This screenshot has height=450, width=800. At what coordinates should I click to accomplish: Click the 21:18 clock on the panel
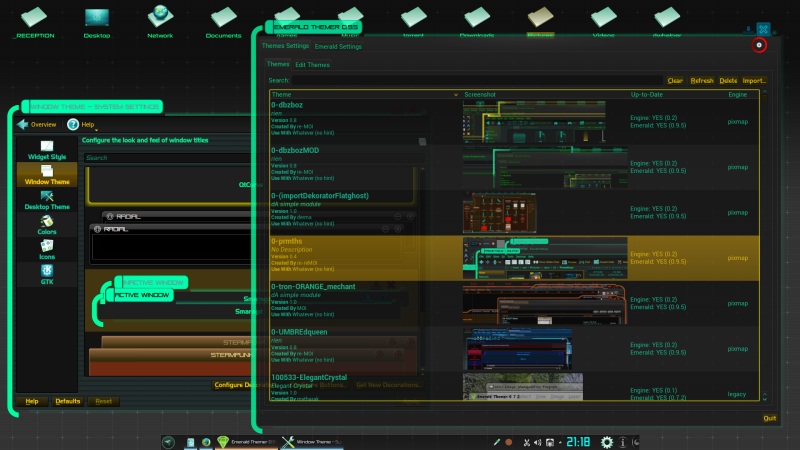tap(578, 442)
